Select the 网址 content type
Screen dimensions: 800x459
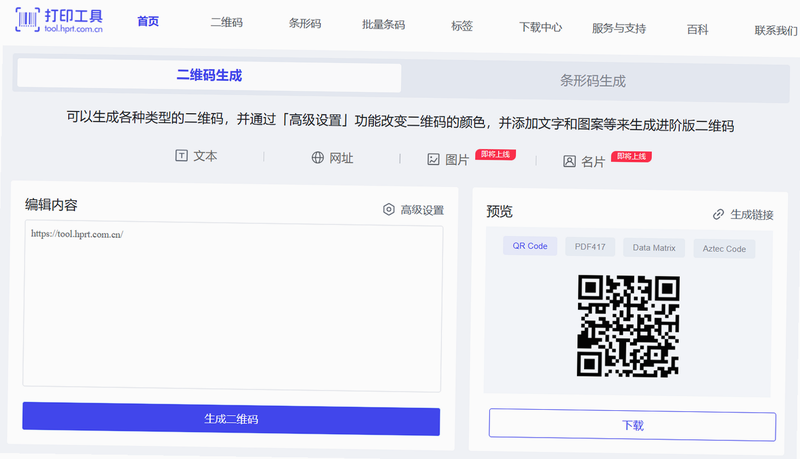coord(332,158)
